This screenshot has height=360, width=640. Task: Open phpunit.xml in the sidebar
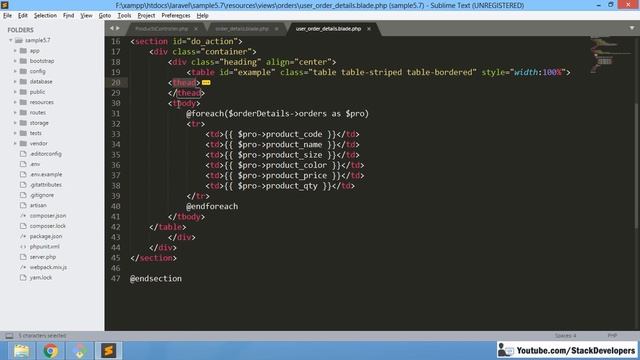pyautogui.click(x=44, y=247)
